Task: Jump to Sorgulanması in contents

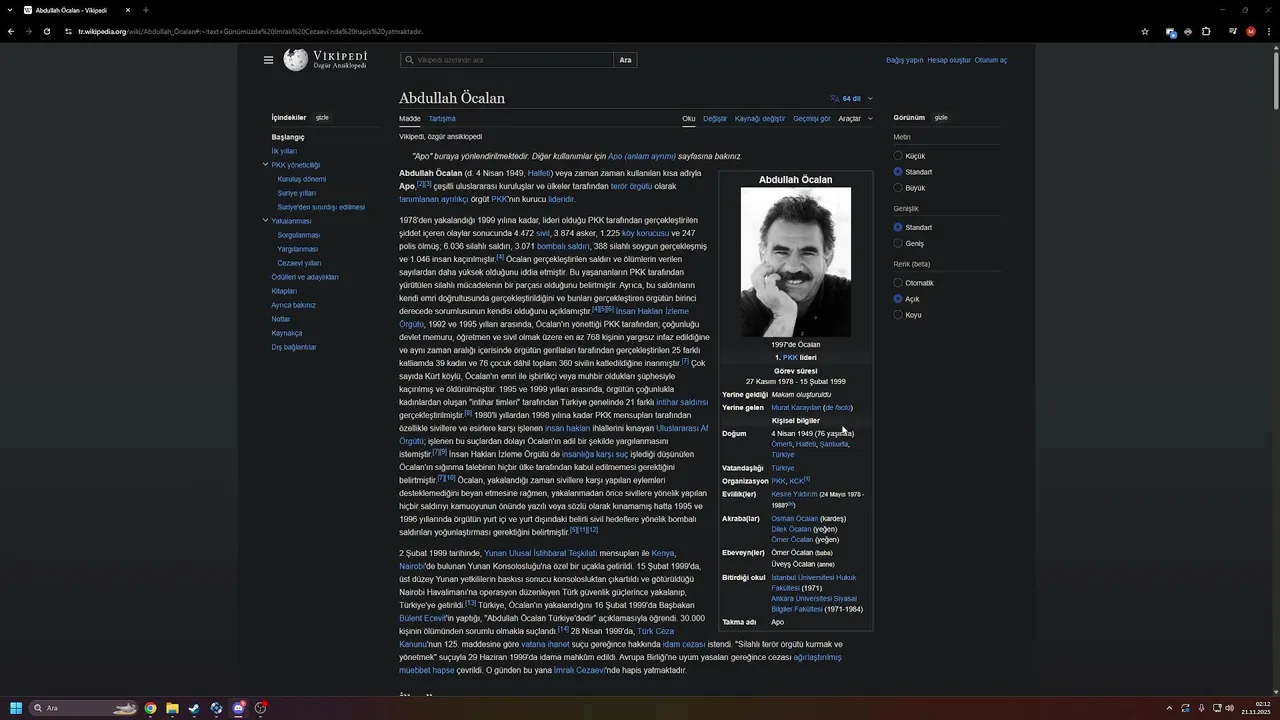Action: 299,235
